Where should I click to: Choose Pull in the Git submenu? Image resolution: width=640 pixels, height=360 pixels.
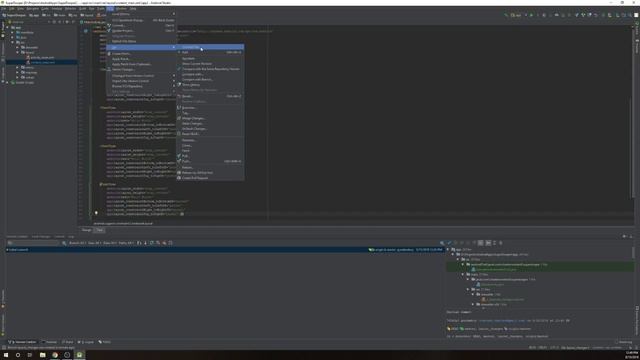[210, 156]
